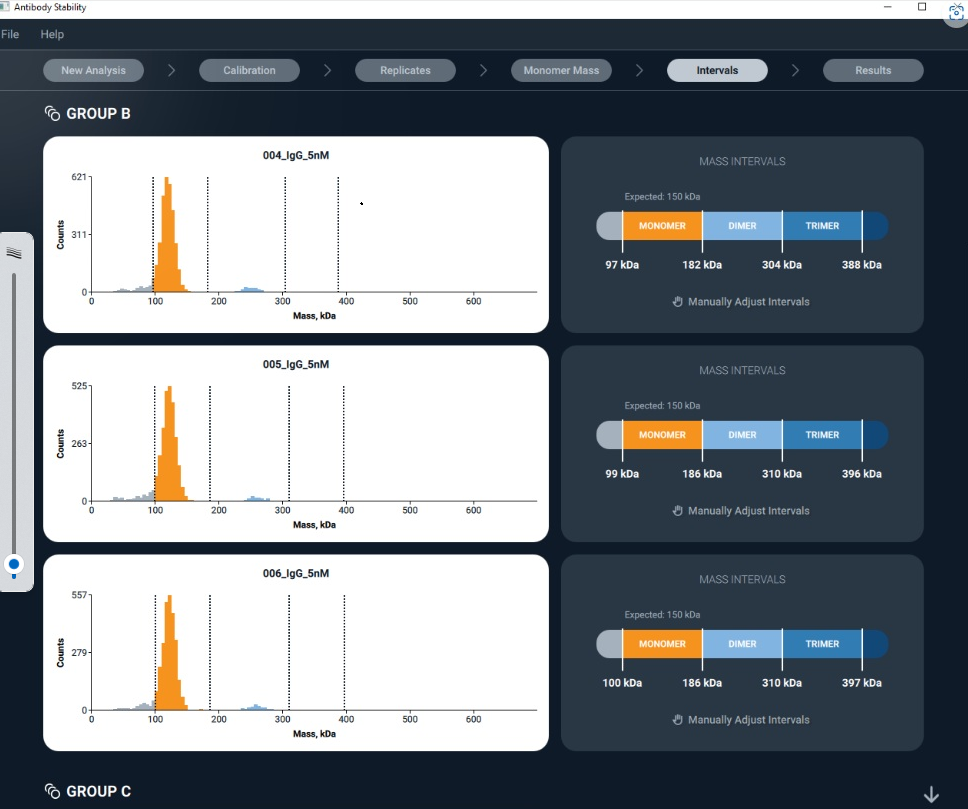Click the Group C stacked-circles icon
Screen dimensions: 968x809
point(53,791)
